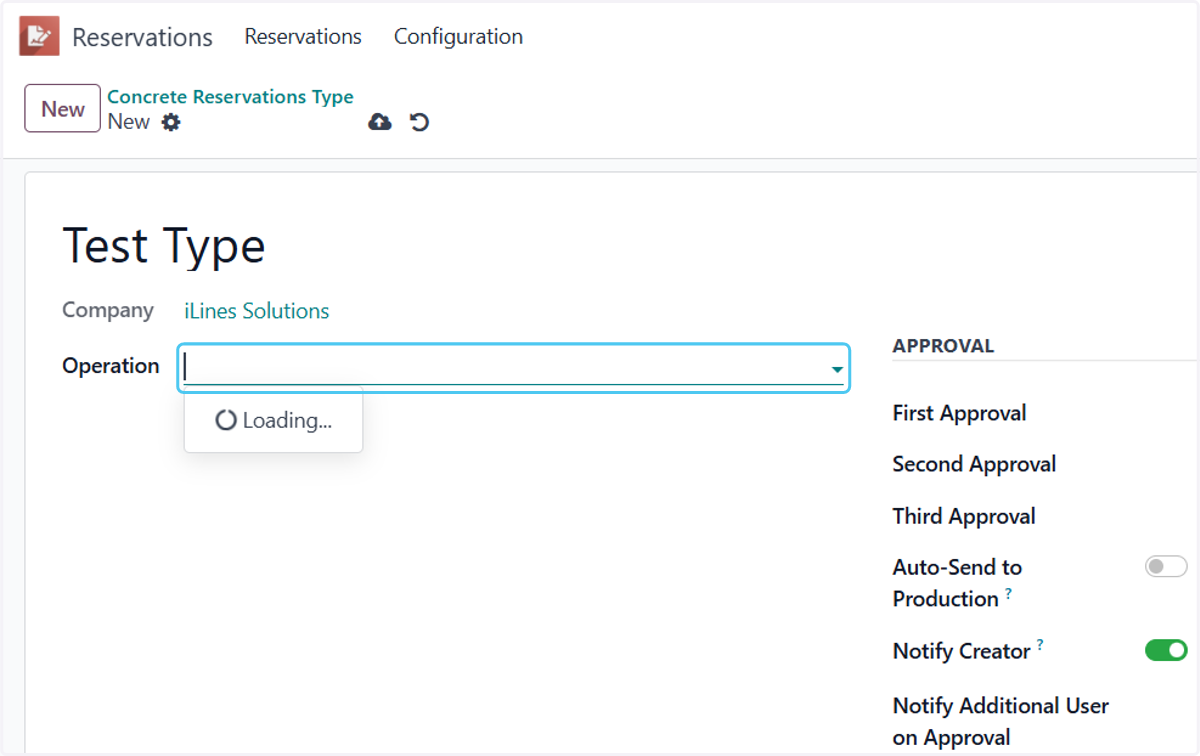
Task: Click the APPROVAL section heading
Action: click(943, 346)
